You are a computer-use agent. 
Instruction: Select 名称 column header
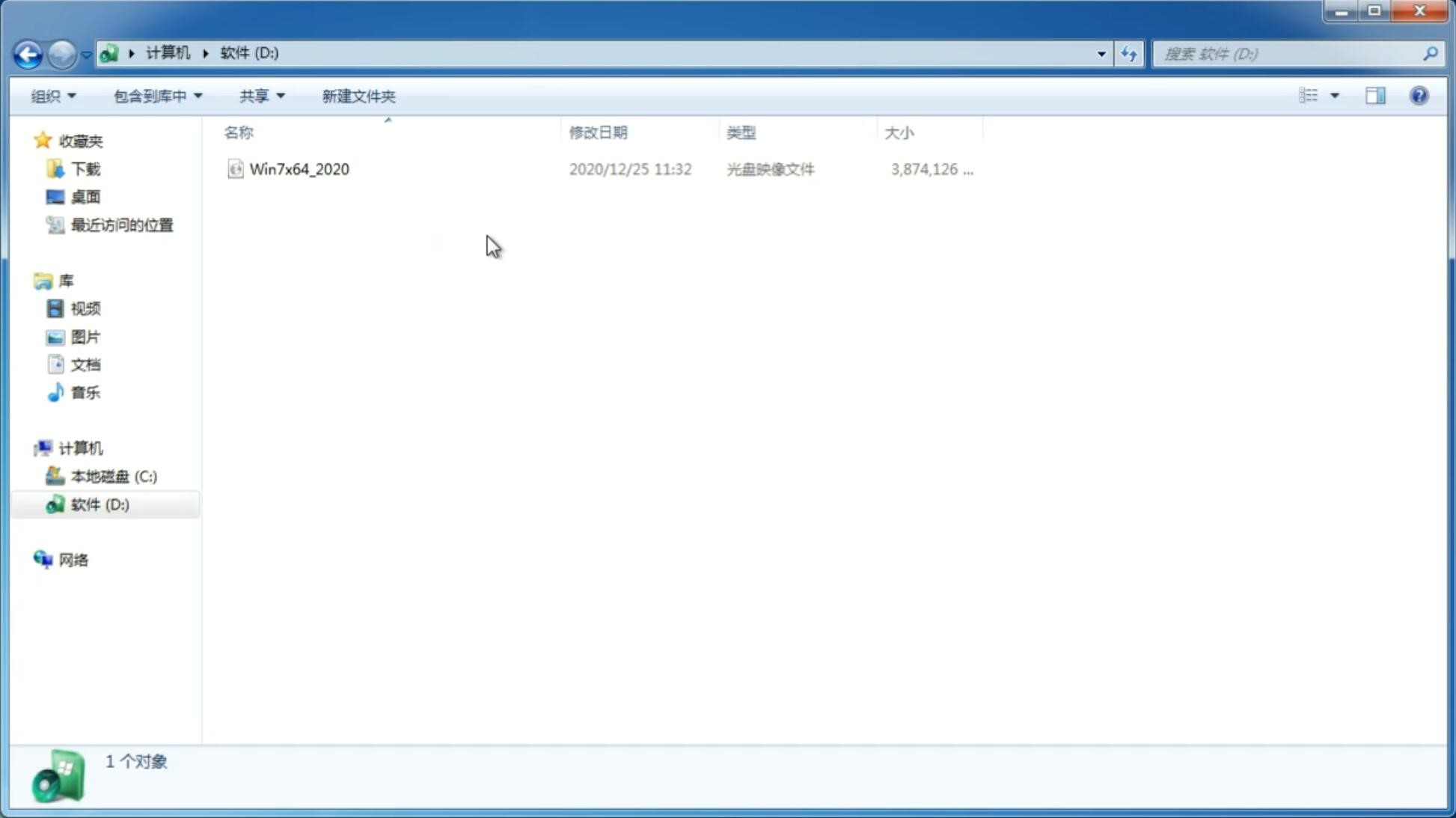coord(239,132)
